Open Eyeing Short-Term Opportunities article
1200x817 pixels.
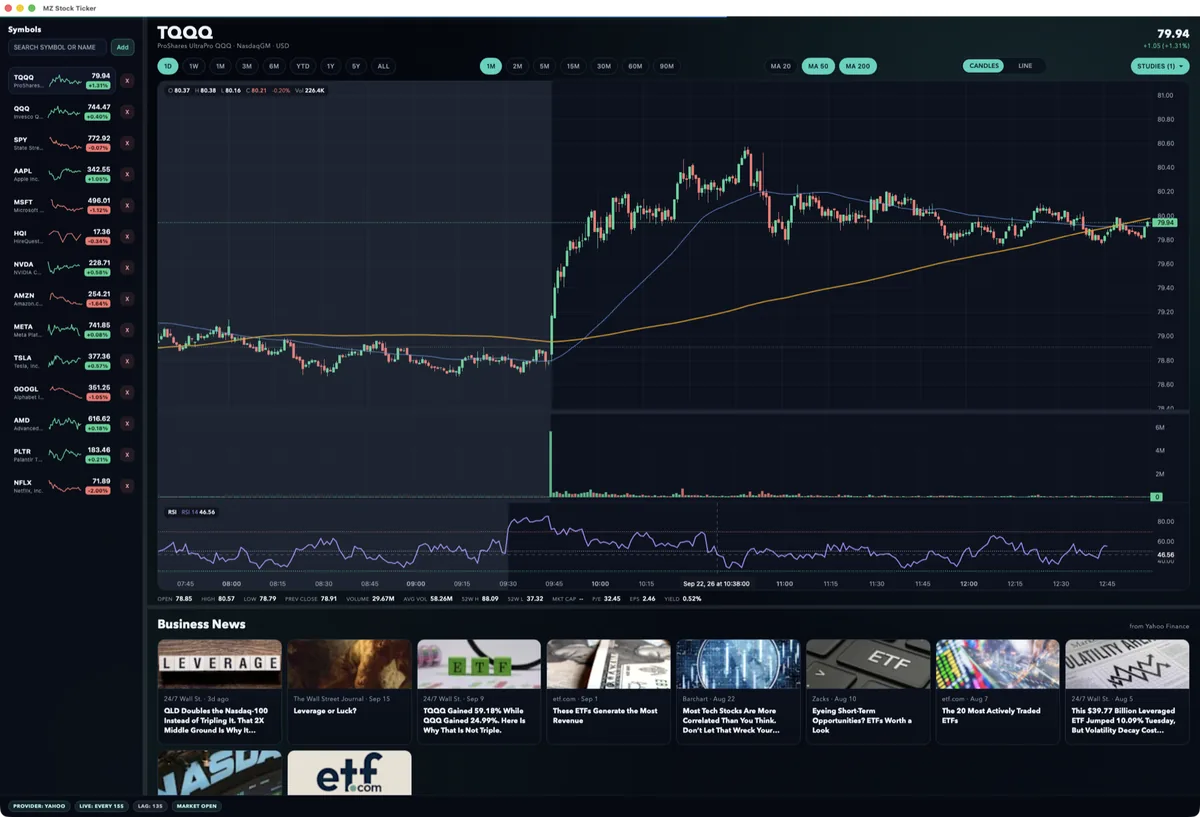click(x=868, y=692)
